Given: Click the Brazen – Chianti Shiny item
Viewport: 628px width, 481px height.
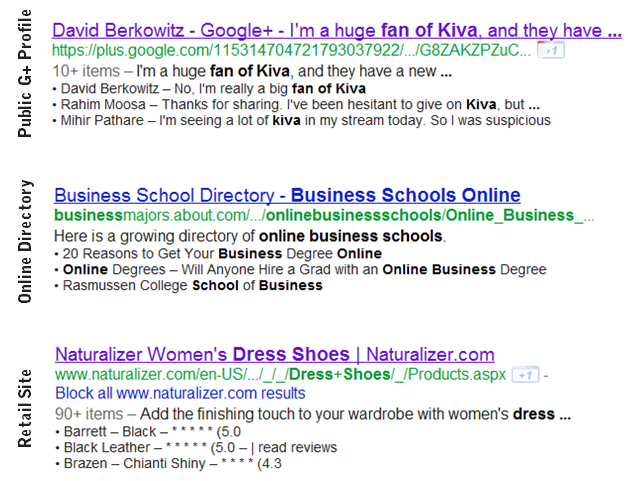Looking at the screenshot, I should point(169,463).
